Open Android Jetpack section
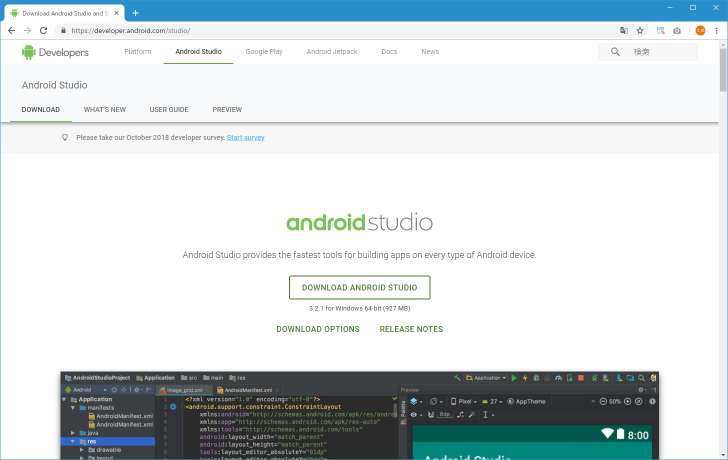 332,52
